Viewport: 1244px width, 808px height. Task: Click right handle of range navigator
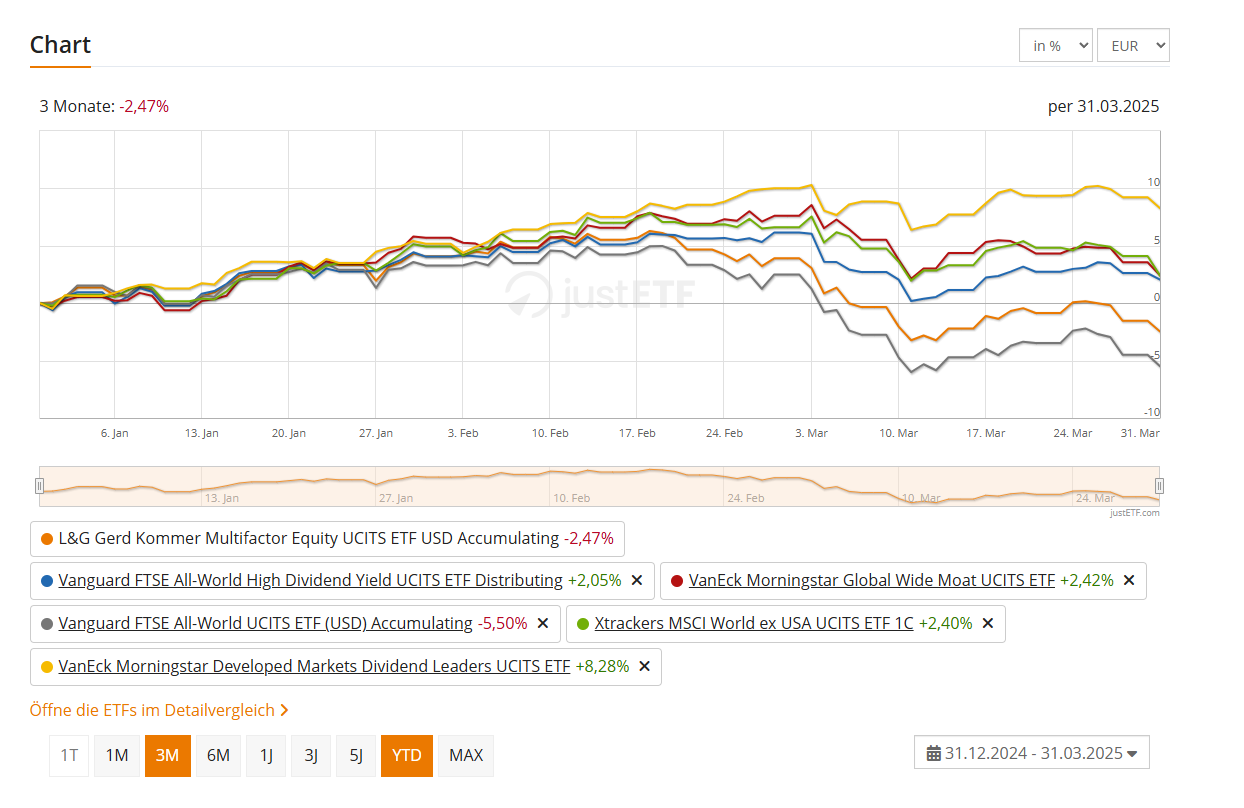click(1159, 486)
